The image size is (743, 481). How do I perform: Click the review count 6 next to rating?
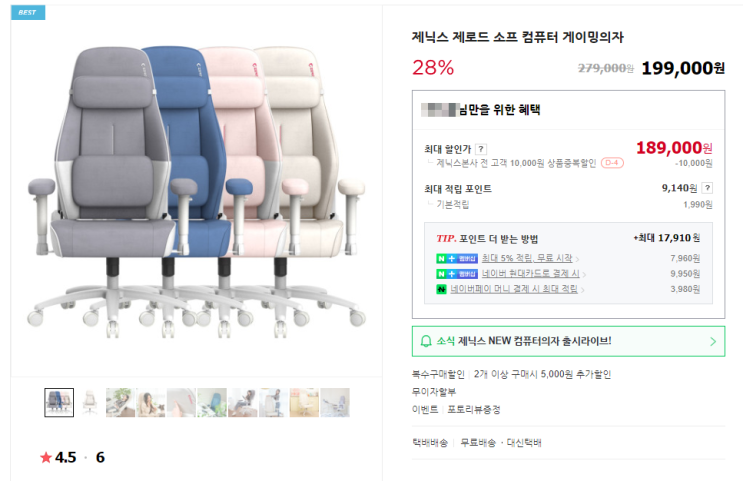click(x=100, y=457)
